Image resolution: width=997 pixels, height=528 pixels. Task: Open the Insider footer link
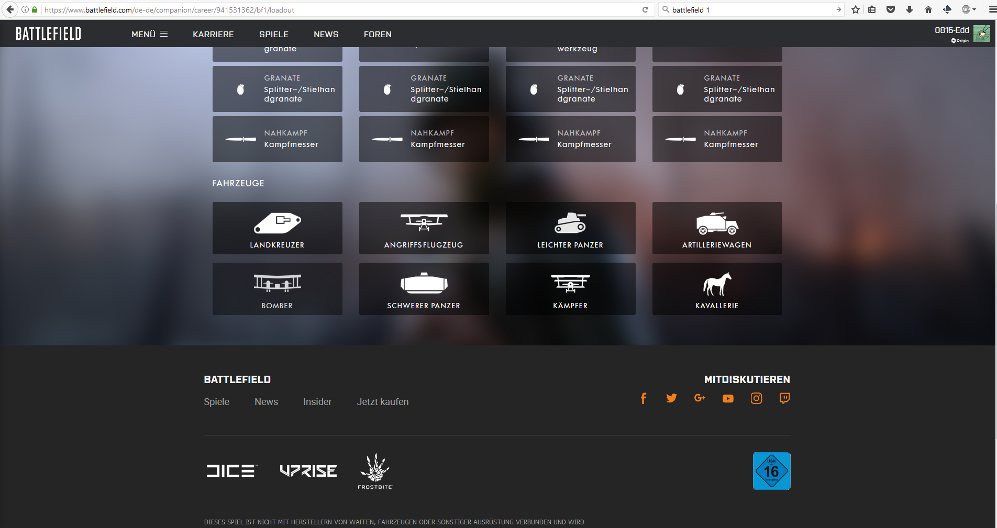(317, 402)
